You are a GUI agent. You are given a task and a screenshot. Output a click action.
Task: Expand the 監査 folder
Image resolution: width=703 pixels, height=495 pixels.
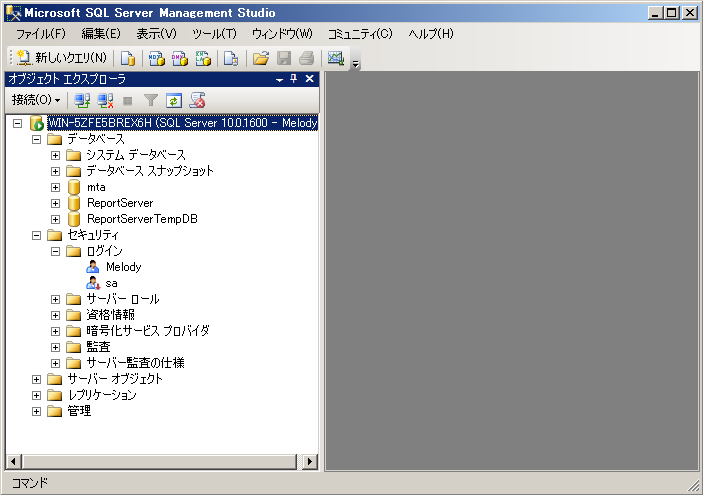(55, 347)
